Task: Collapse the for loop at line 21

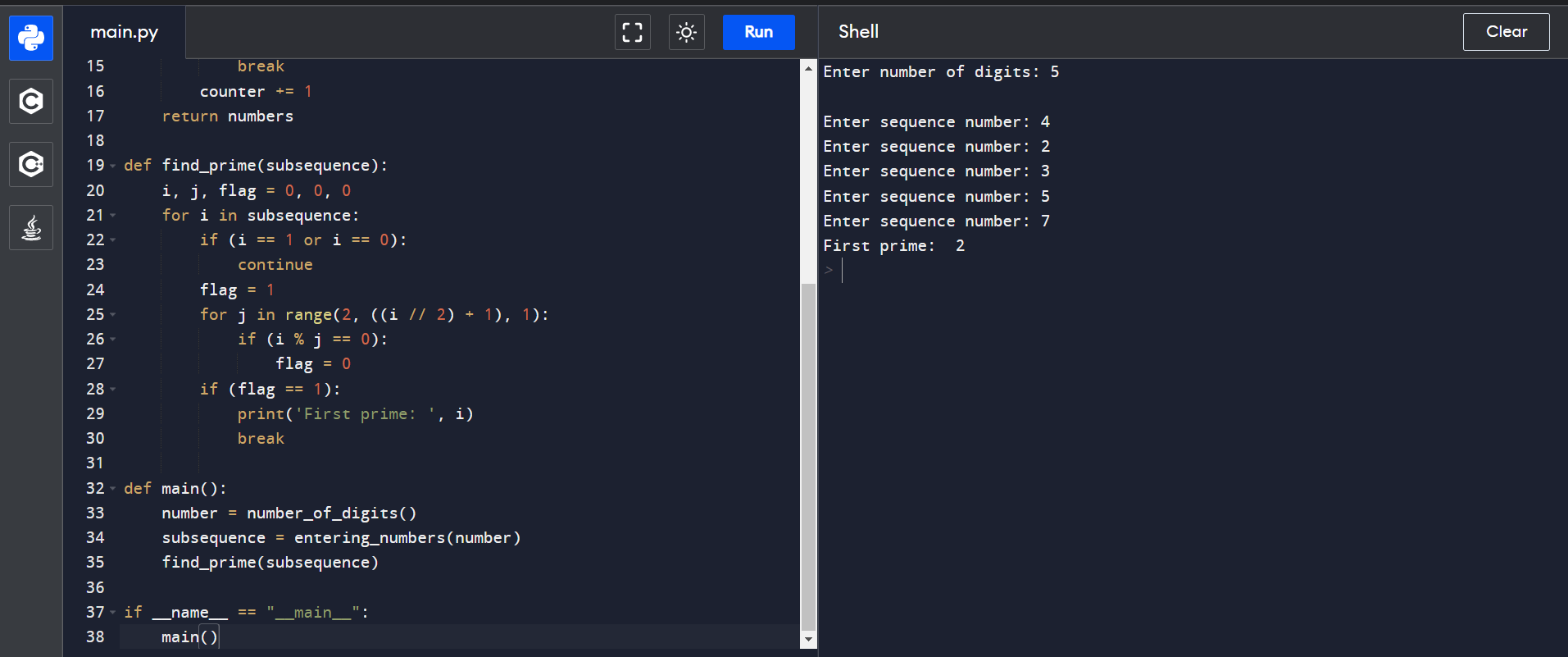Action: point(113,216)
